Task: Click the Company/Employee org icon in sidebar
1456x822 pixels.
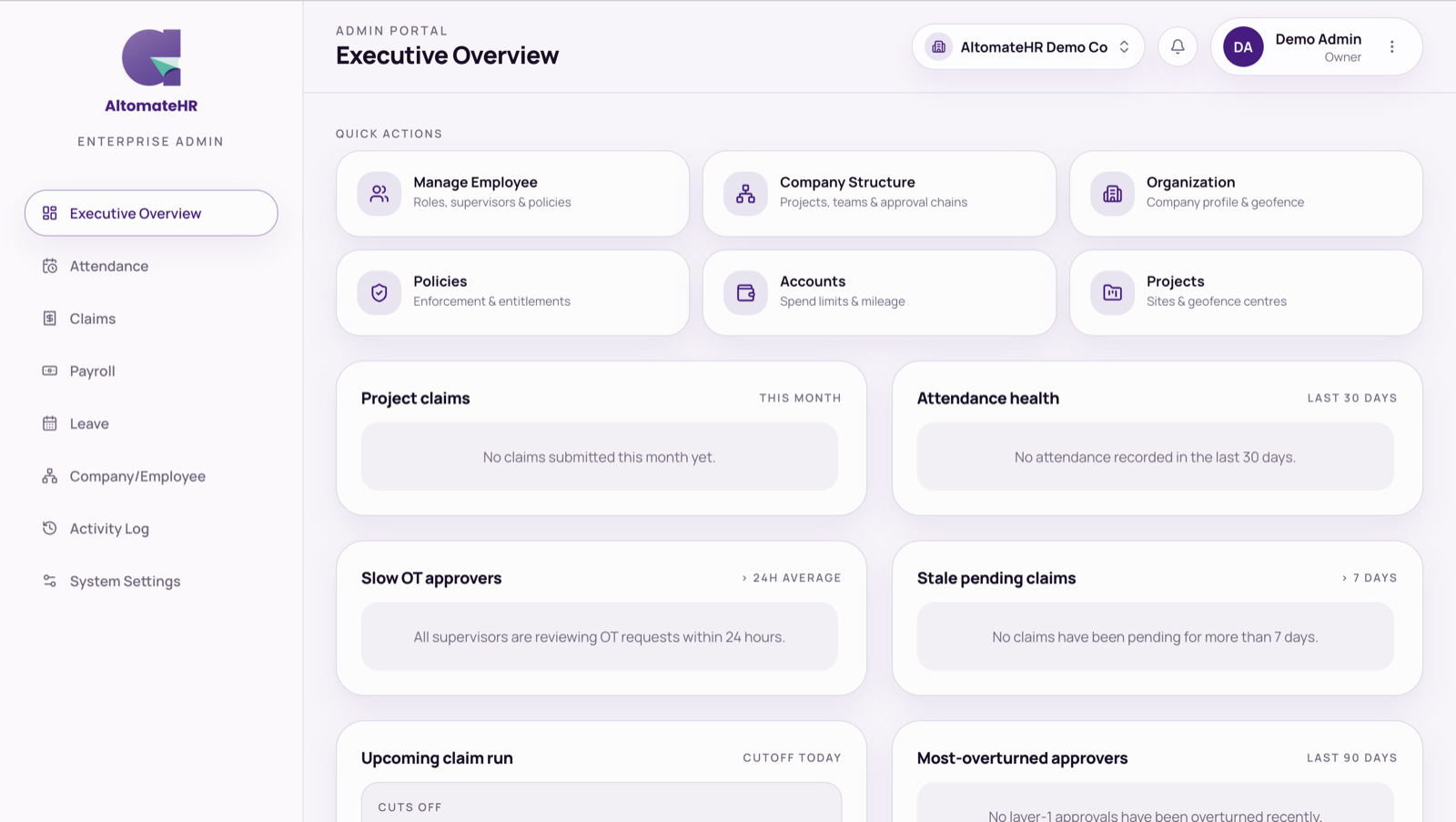Action: click(50, 476)
